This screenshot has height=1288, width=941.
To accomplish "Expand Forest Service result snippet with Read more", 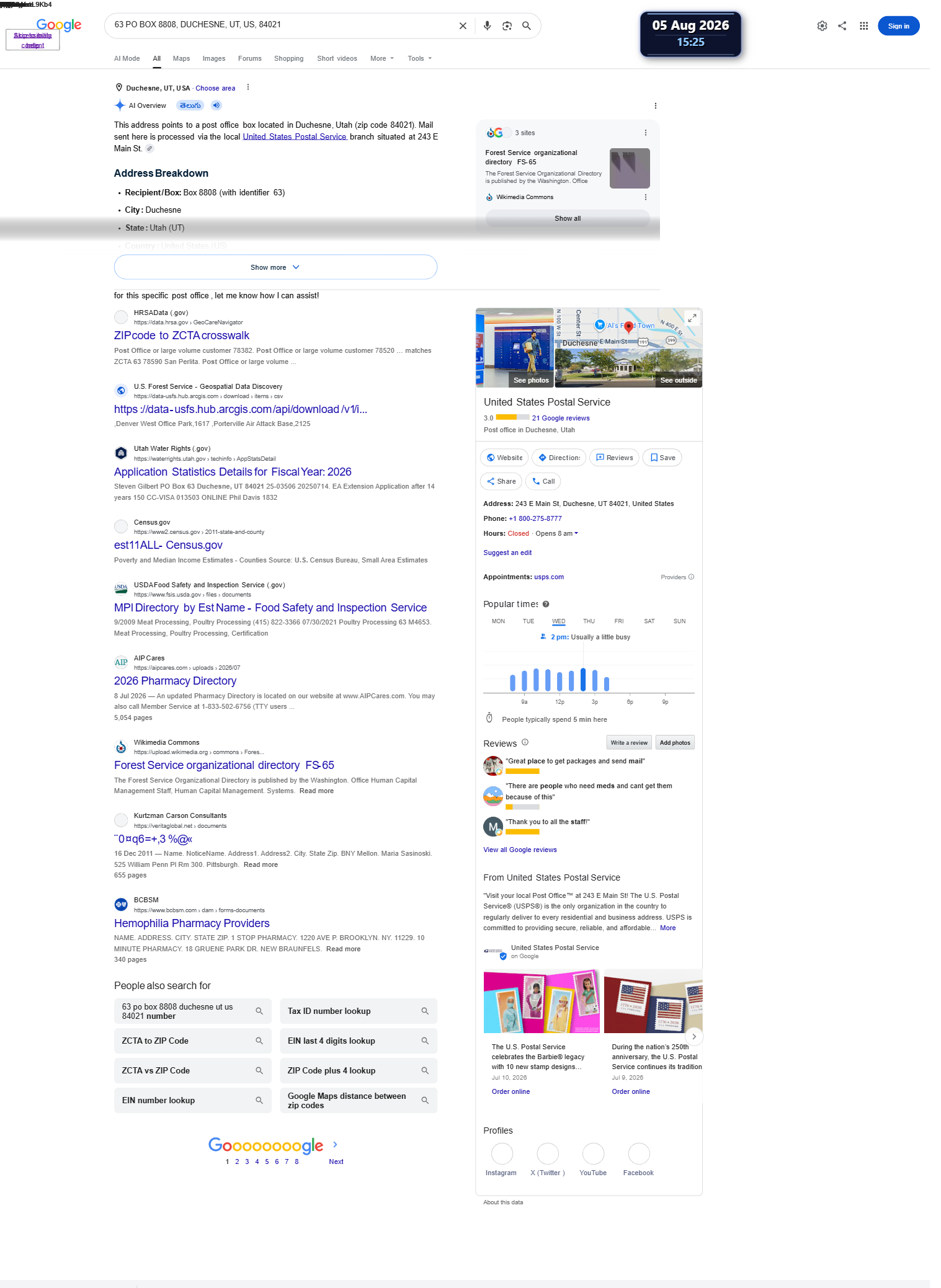I will [316, 791].
